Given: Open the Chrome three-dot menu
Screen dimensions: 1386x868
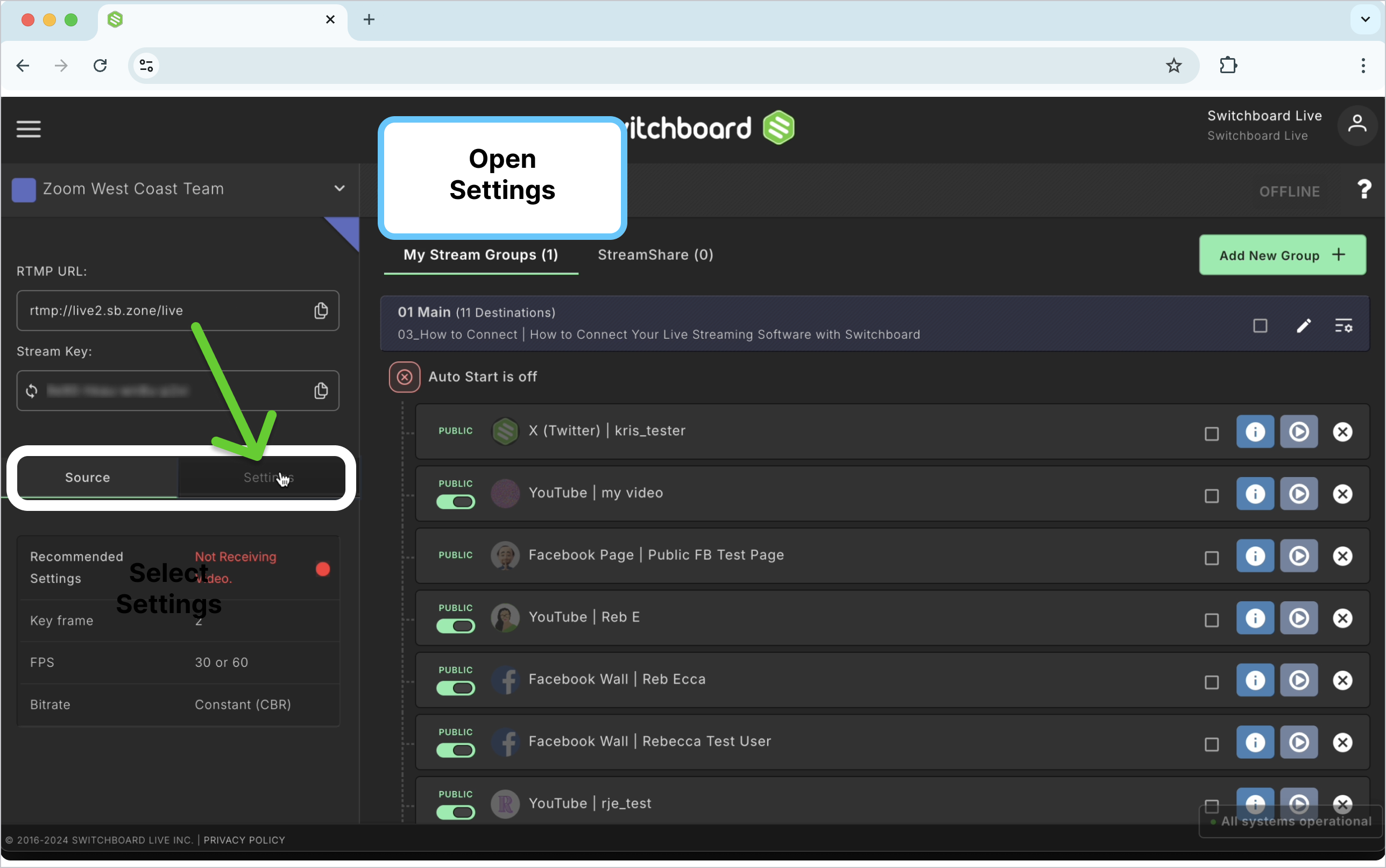Looking at the screenshot, I should (1362, 66).
